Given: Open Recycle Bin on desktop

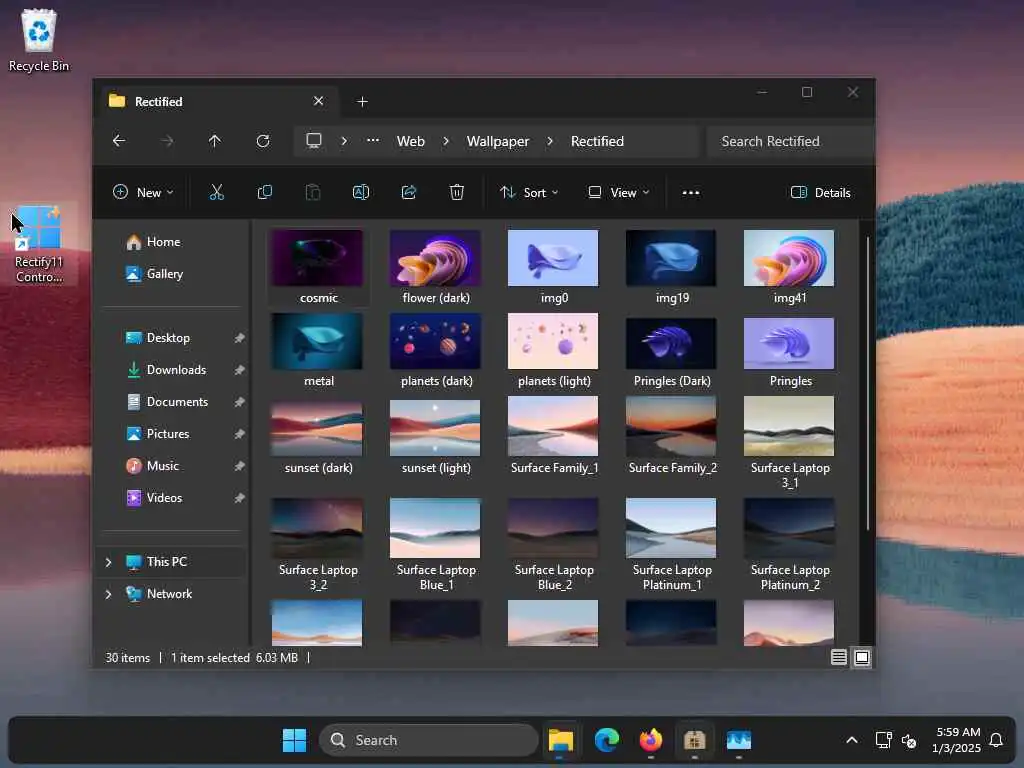Looking at the screenshot, I should (x=39, y=40).
